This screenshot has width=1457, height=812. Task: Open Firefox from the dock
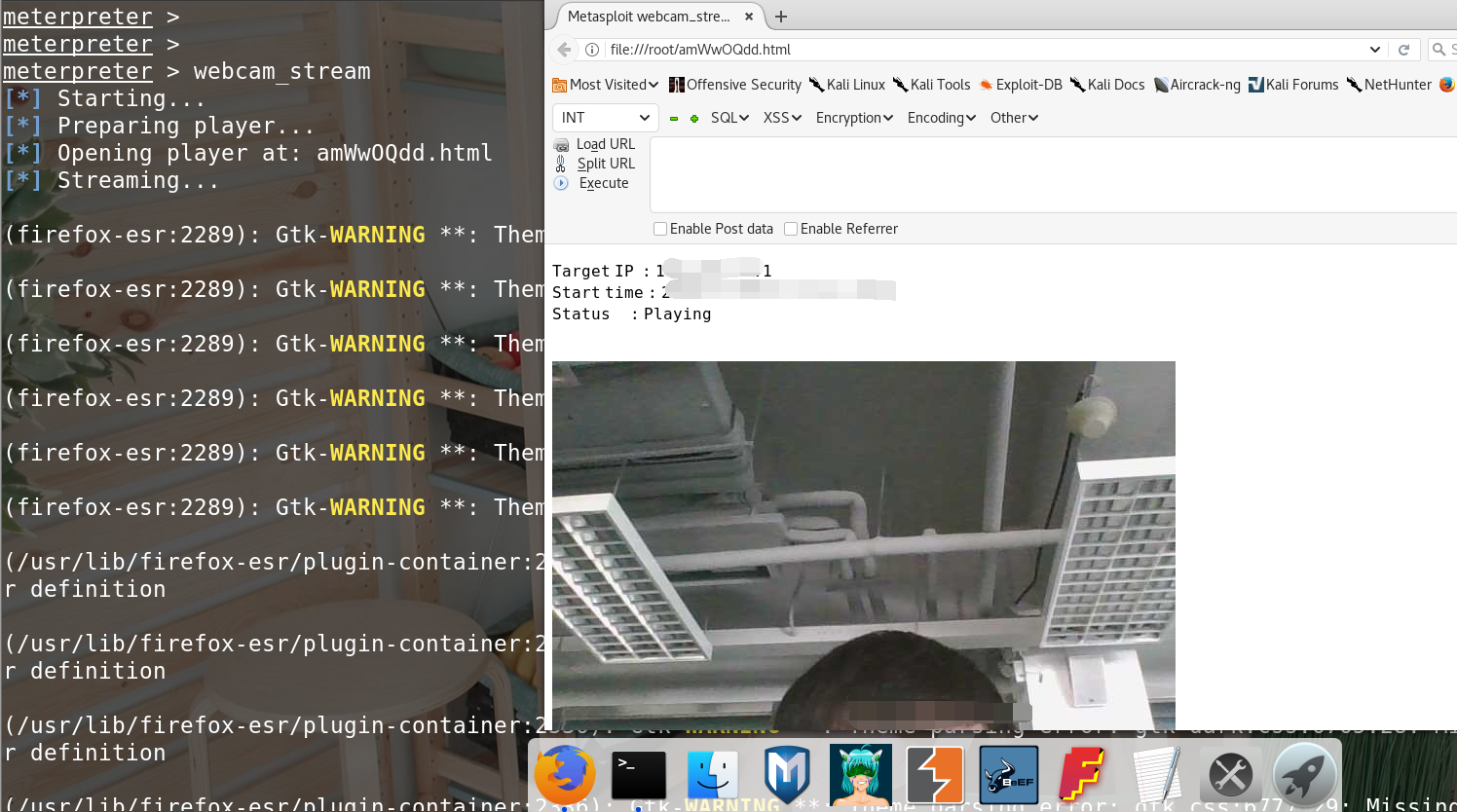point(565,775)
